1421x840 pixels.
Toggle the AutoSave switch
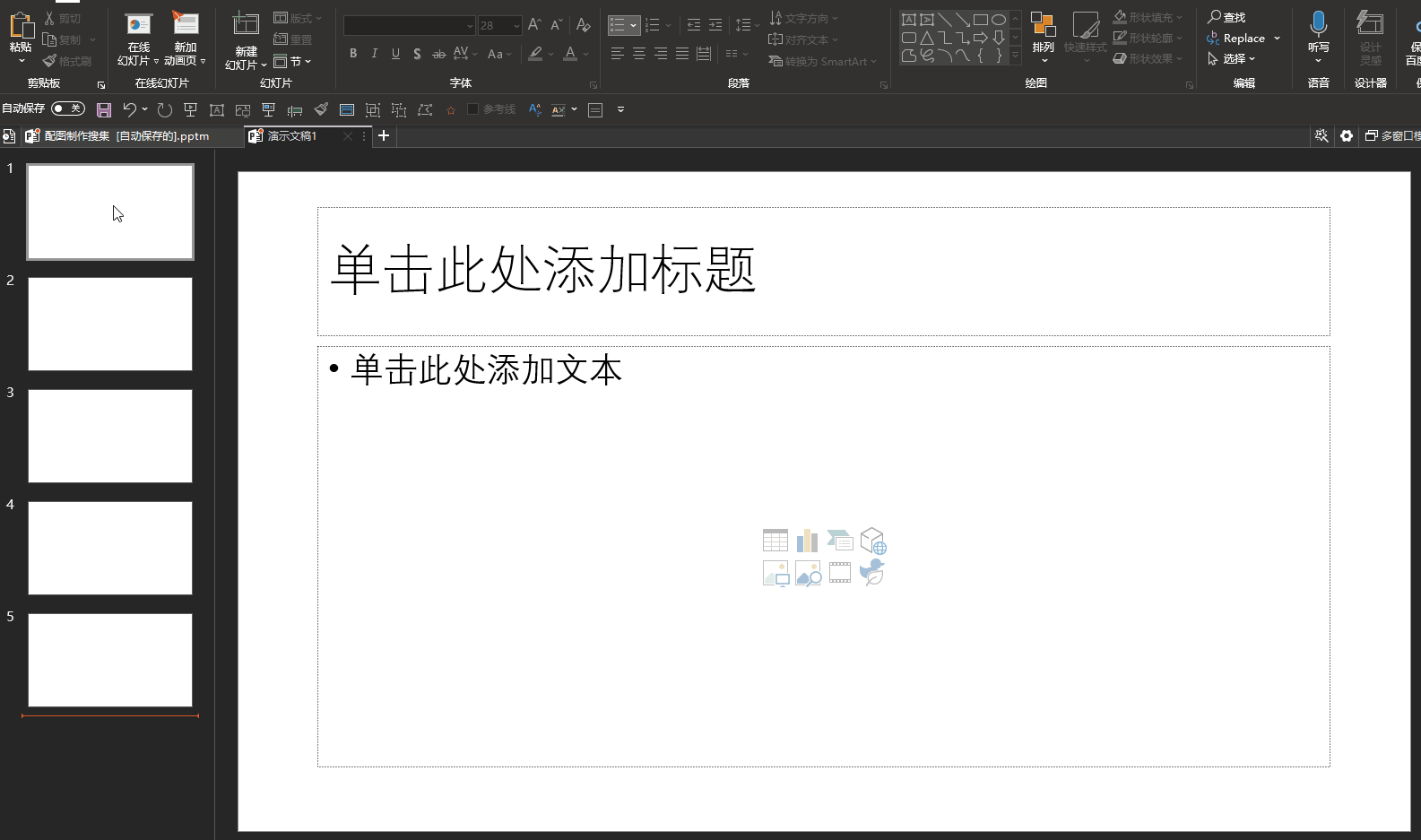coord(68,108)
